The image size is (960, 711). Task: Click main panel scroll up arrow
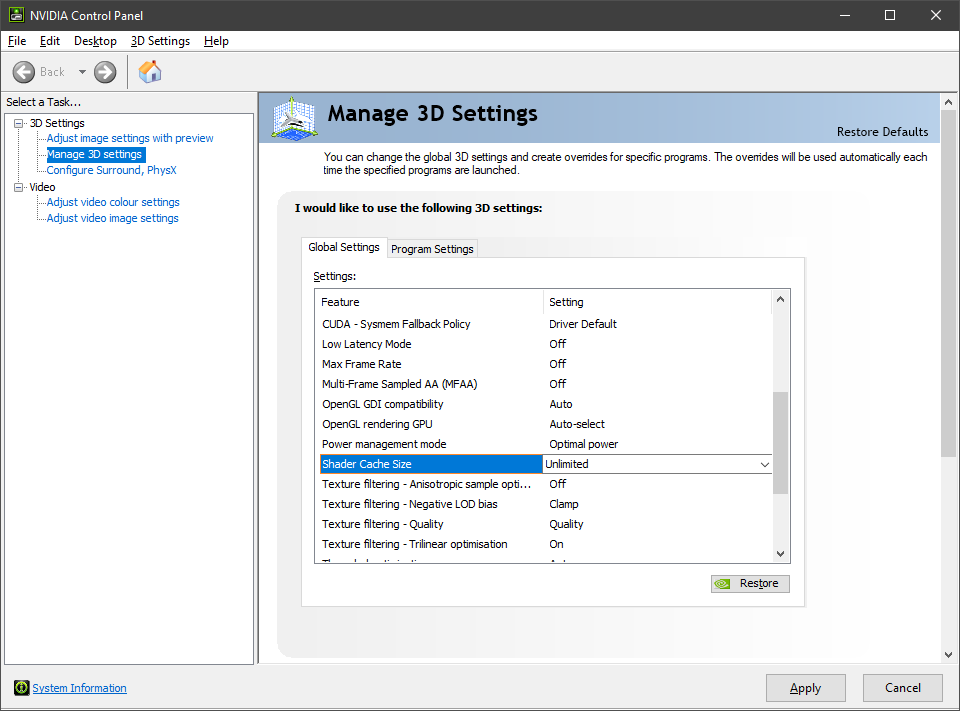(x=948, y=102)
